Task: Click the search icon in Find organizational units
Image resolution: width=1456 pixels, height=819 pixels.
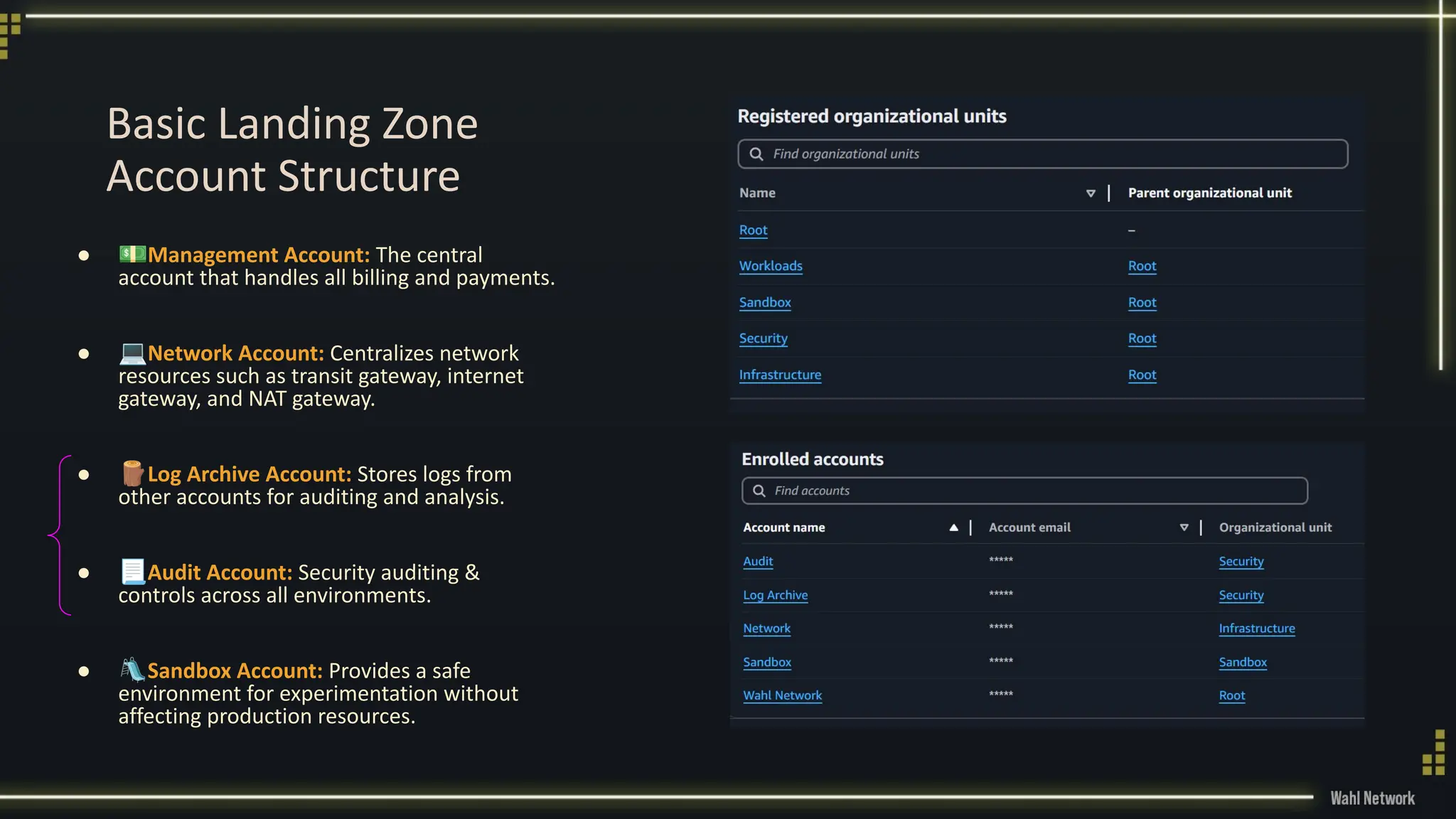Action: tap(756, 154)
